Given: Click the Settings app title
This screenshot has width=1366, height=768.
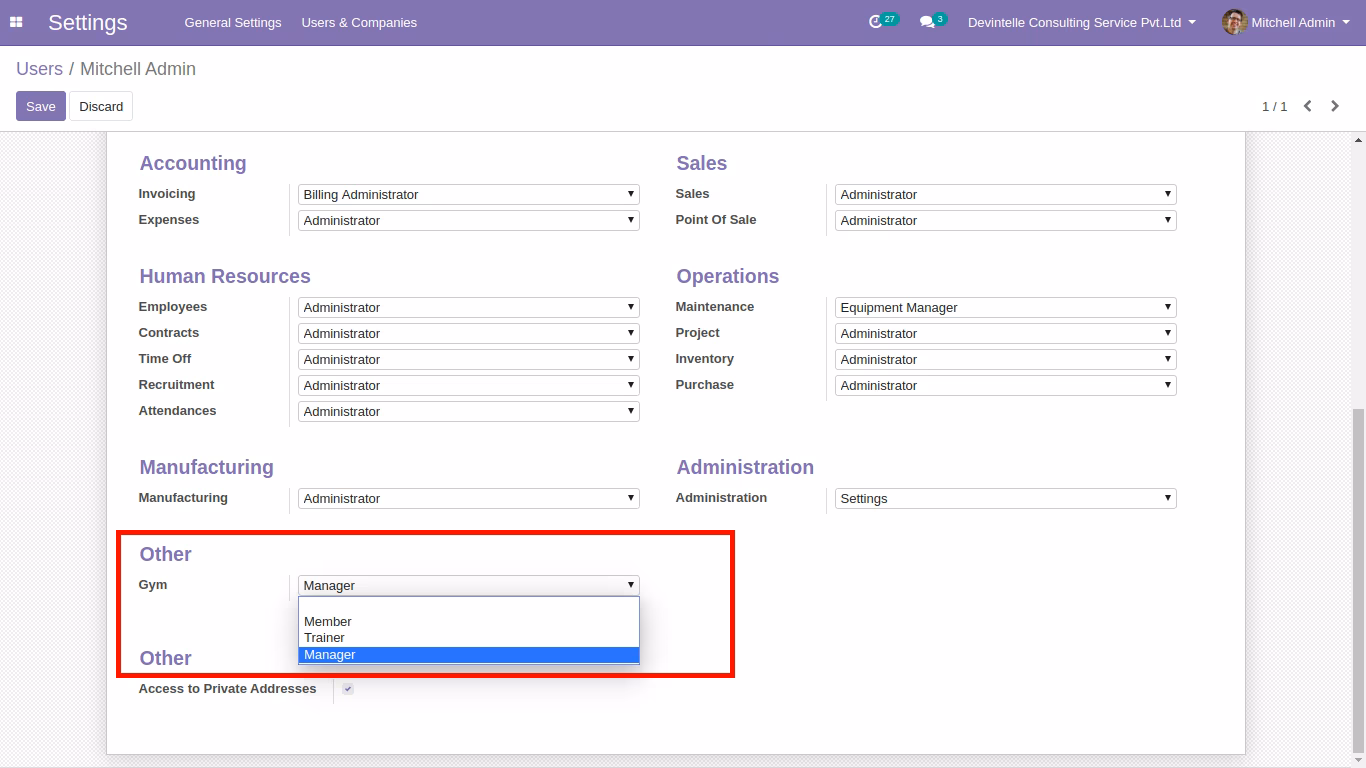Looking at the screenshot, I should click(88, 22).
